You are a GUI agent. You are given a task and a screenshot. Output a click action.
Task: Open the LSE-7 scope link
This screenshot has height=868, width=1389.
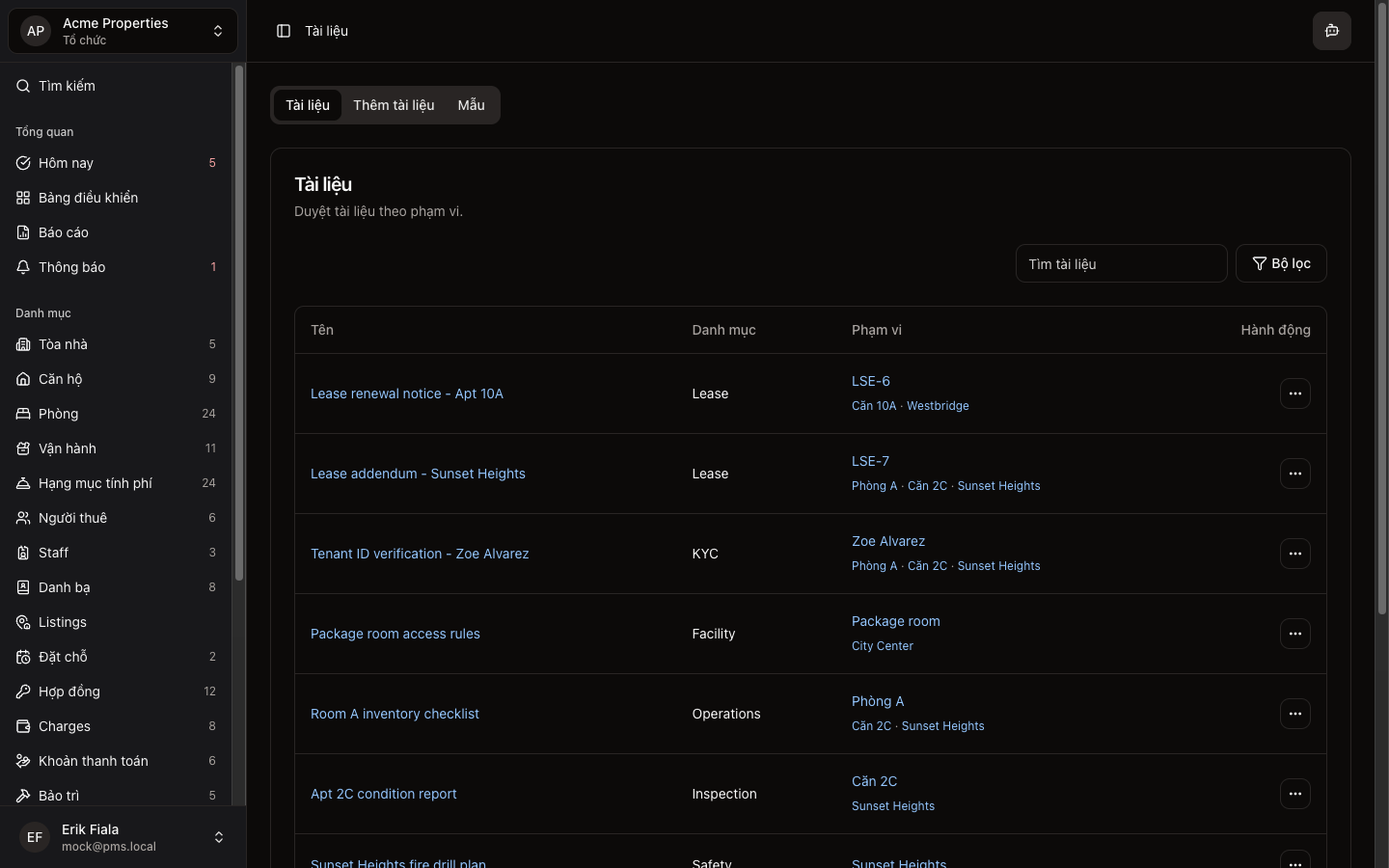pyautogui.click(x=870, y=461)
